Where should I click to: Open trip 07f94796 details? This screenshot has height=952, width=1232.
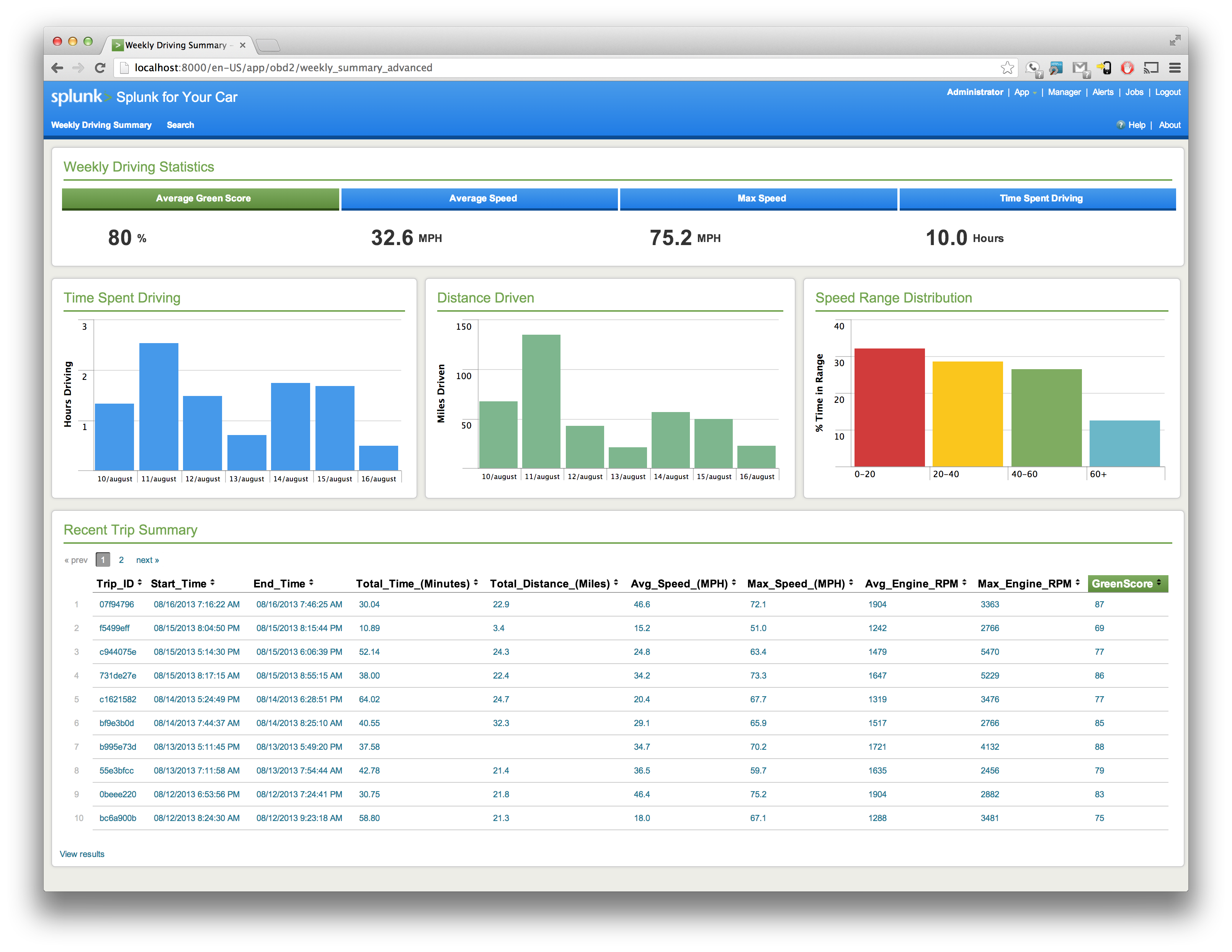tap(116, 604)
